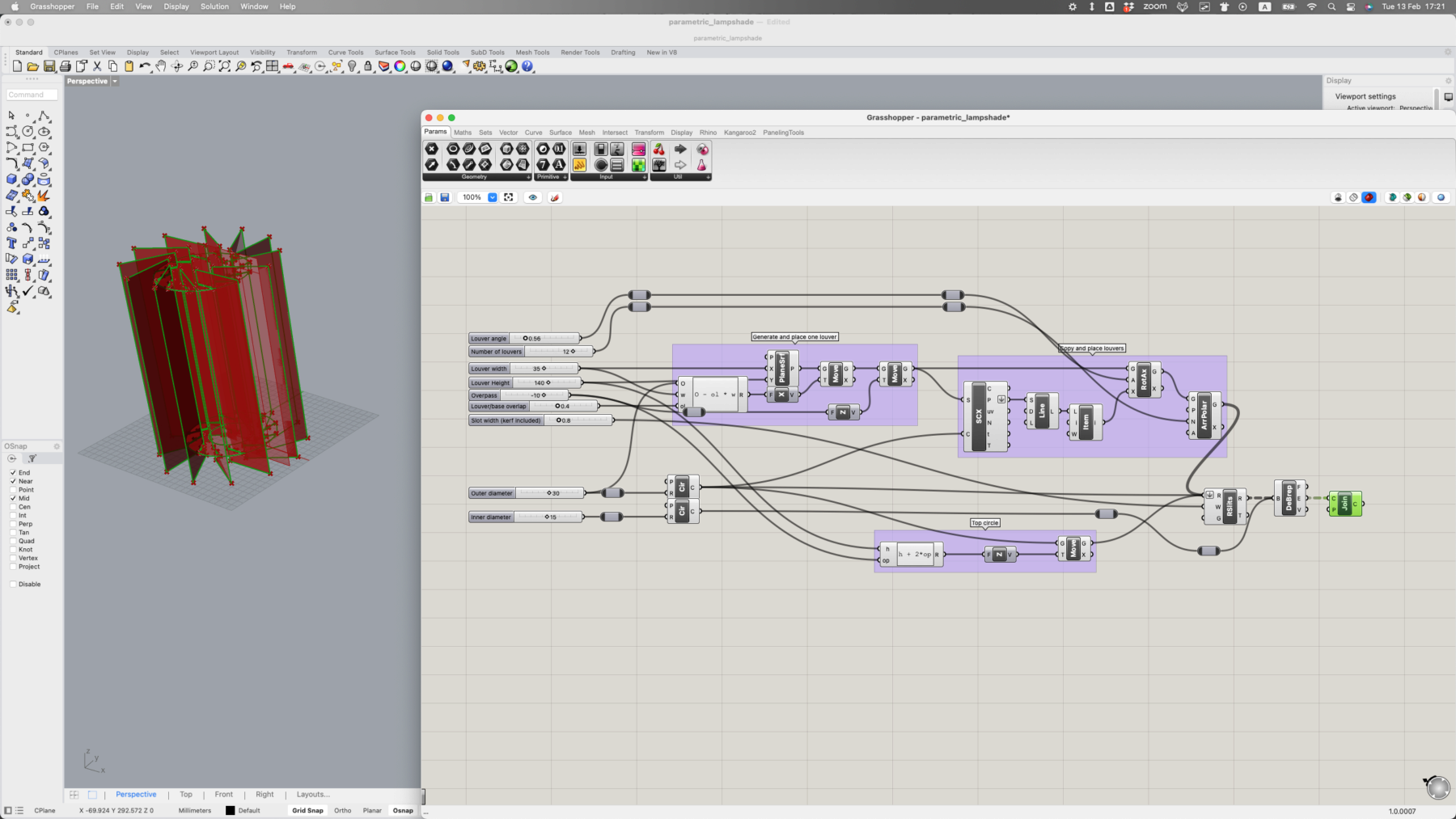Toggle Osnap in status bar
The height and width of the screenshot is (819, 1456).
(x=403, y=810)
